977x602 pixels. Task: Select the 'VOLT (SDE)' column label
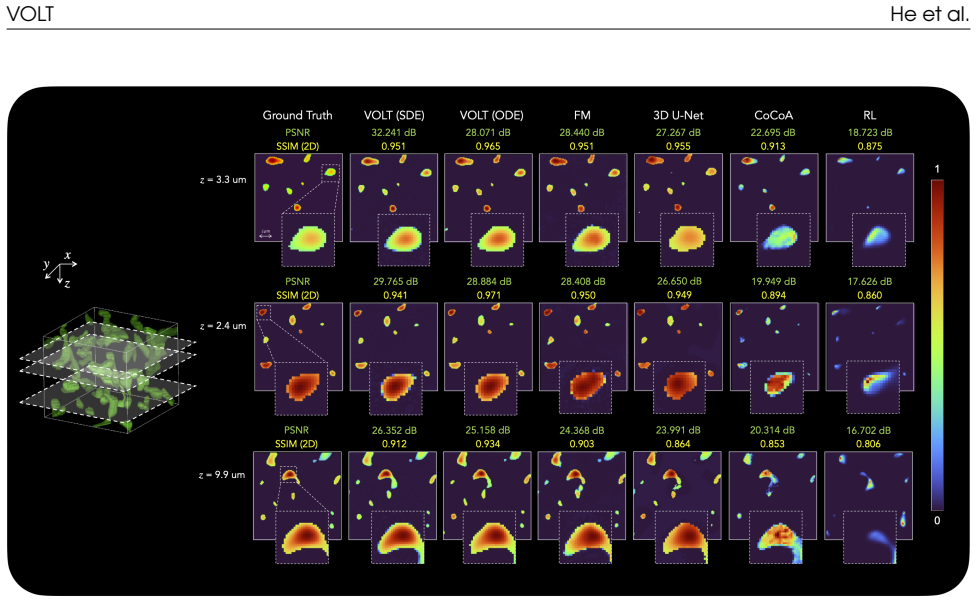click(x=394, y=115)
